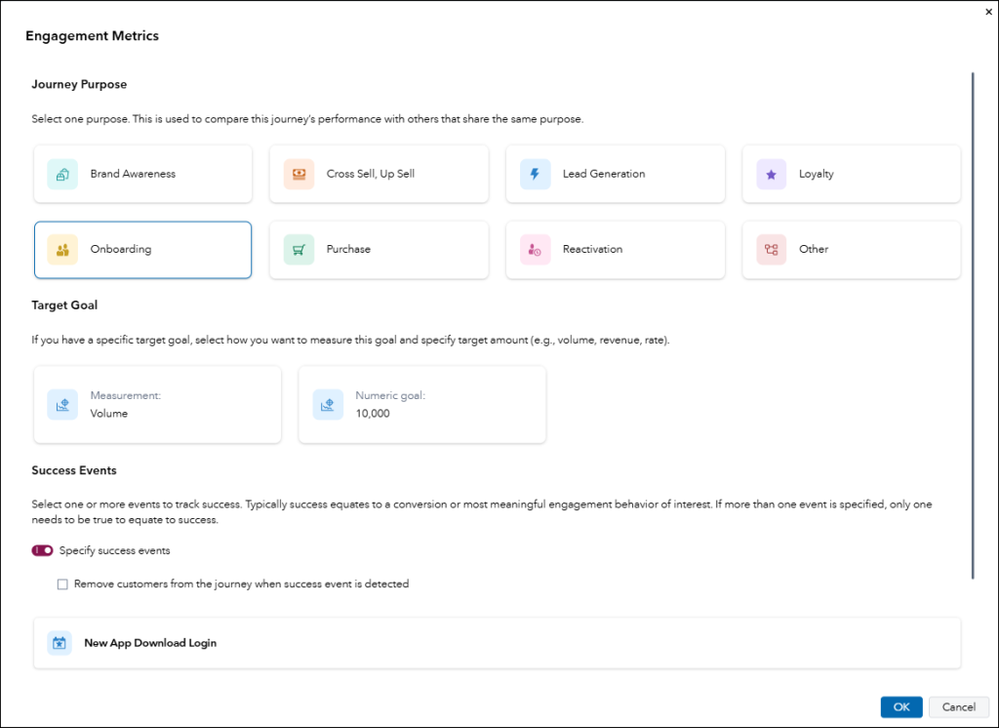Viewport: 999px width, 728px height.
Task: Click the Lead Generation lightning icon
Action: 535,174
